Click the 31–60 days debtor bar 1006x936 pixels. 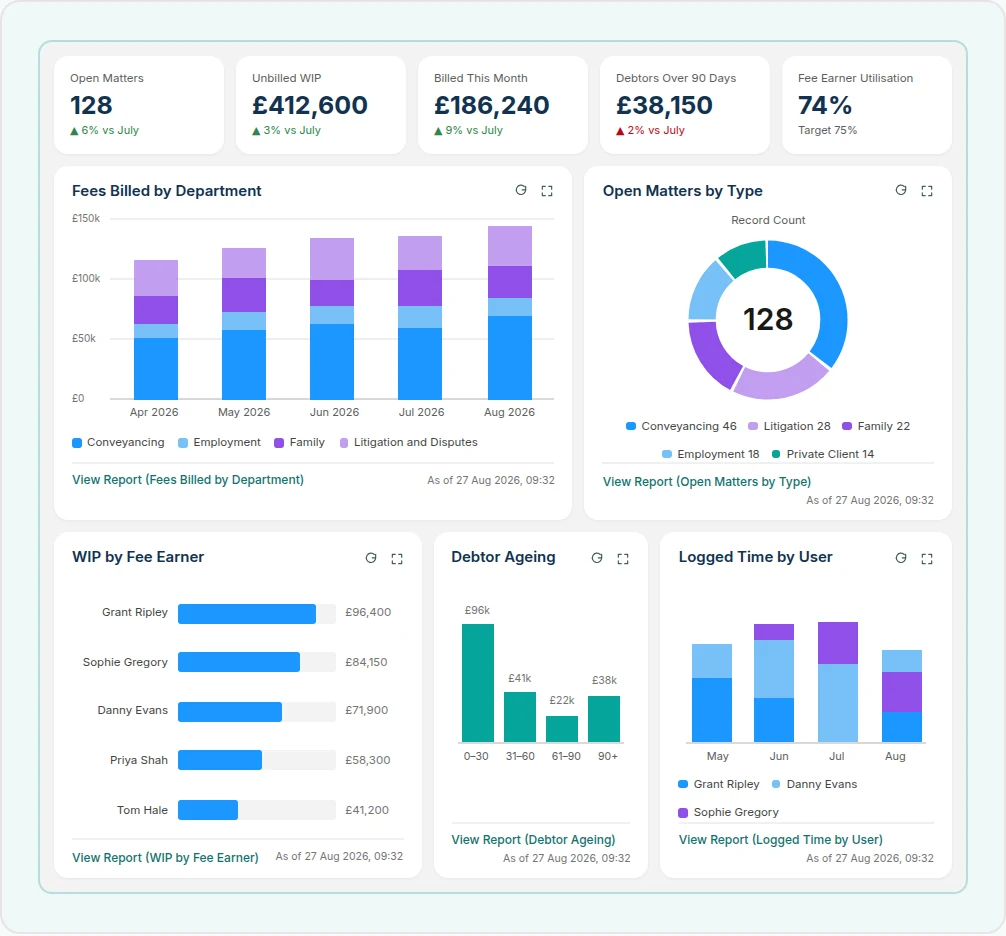coord(520,717)
